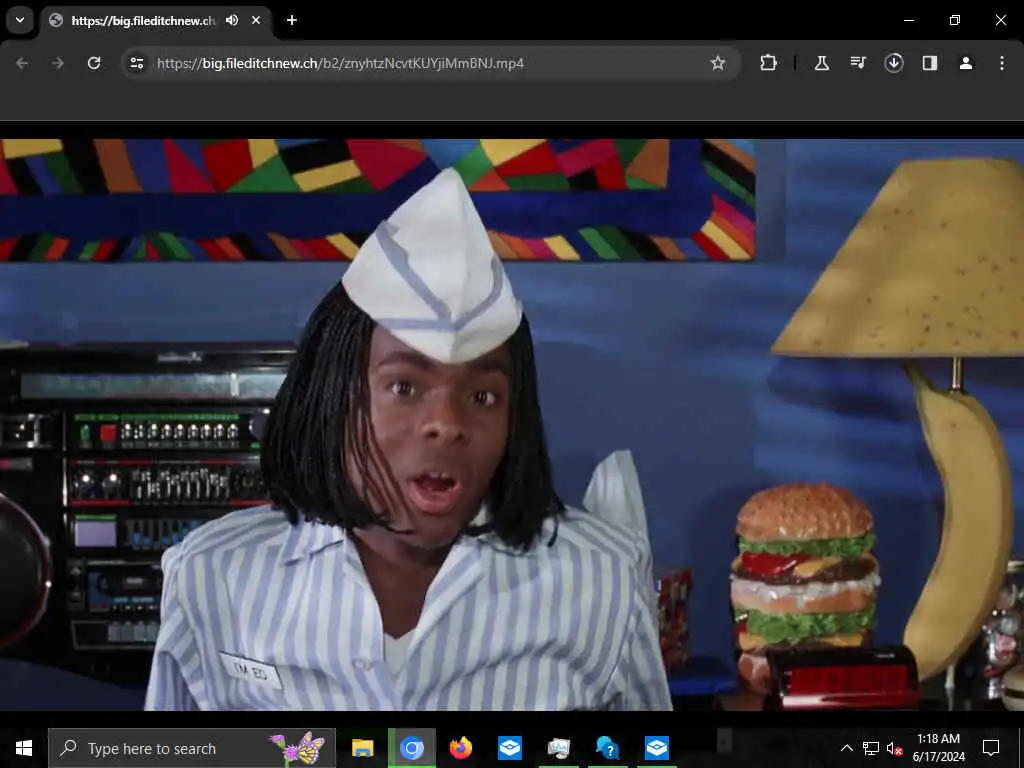This screenshot has height=768, width=1024.
Task: Open the first blue box taskbar app
Action: pos(509,748)
